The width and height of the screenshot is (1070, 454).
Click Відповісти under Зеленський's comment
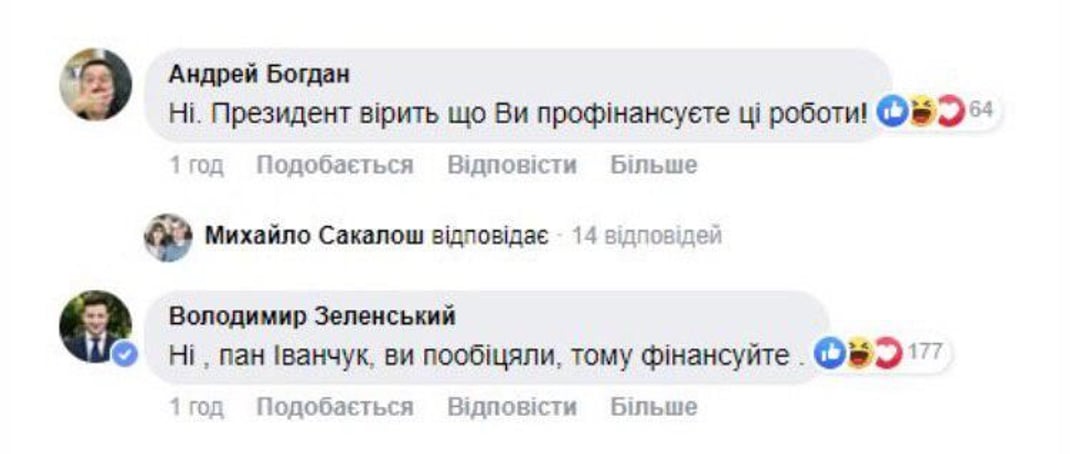coord(511,407)
